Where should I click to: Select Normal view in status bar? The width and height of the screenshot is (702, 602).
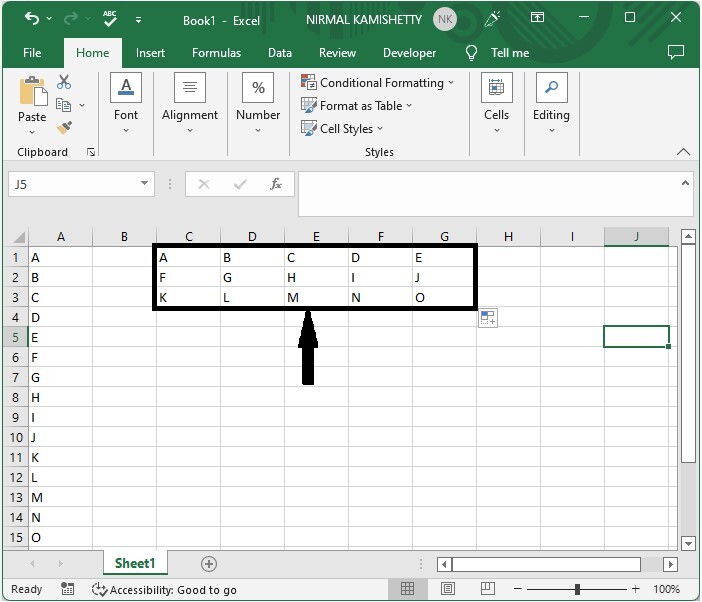(x=408, y=589)
